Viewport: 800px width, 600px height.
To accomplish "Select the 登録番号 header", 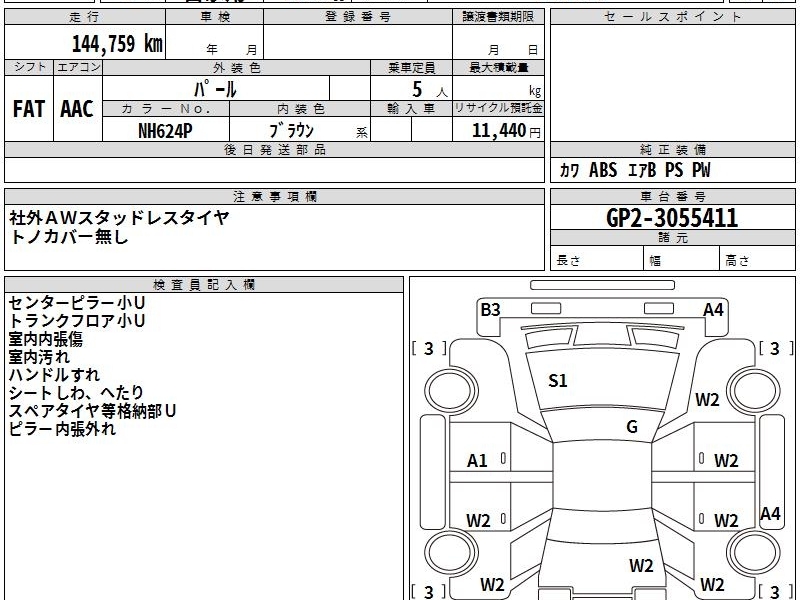I will pyautogui.click(x=358, y=17).
